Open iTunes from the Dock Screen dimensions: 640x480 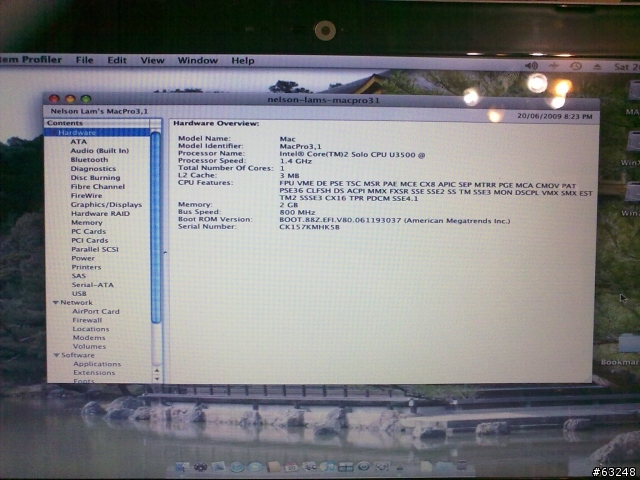327,467
